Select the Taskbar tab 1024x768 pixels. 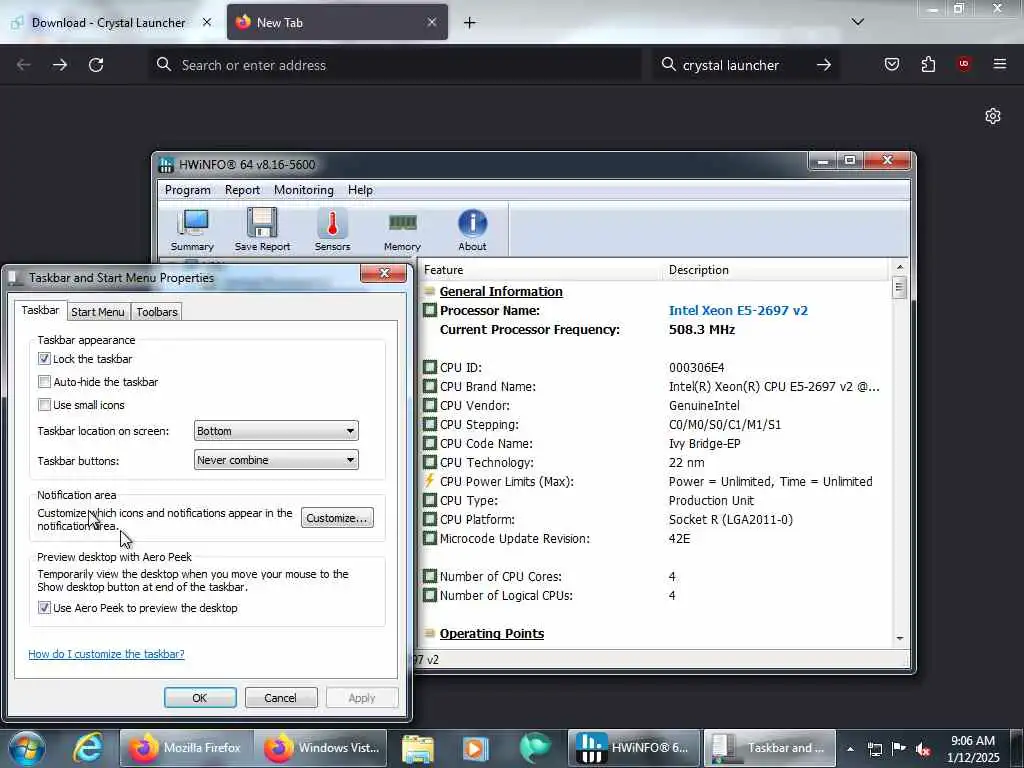click(x=40, y=310)
